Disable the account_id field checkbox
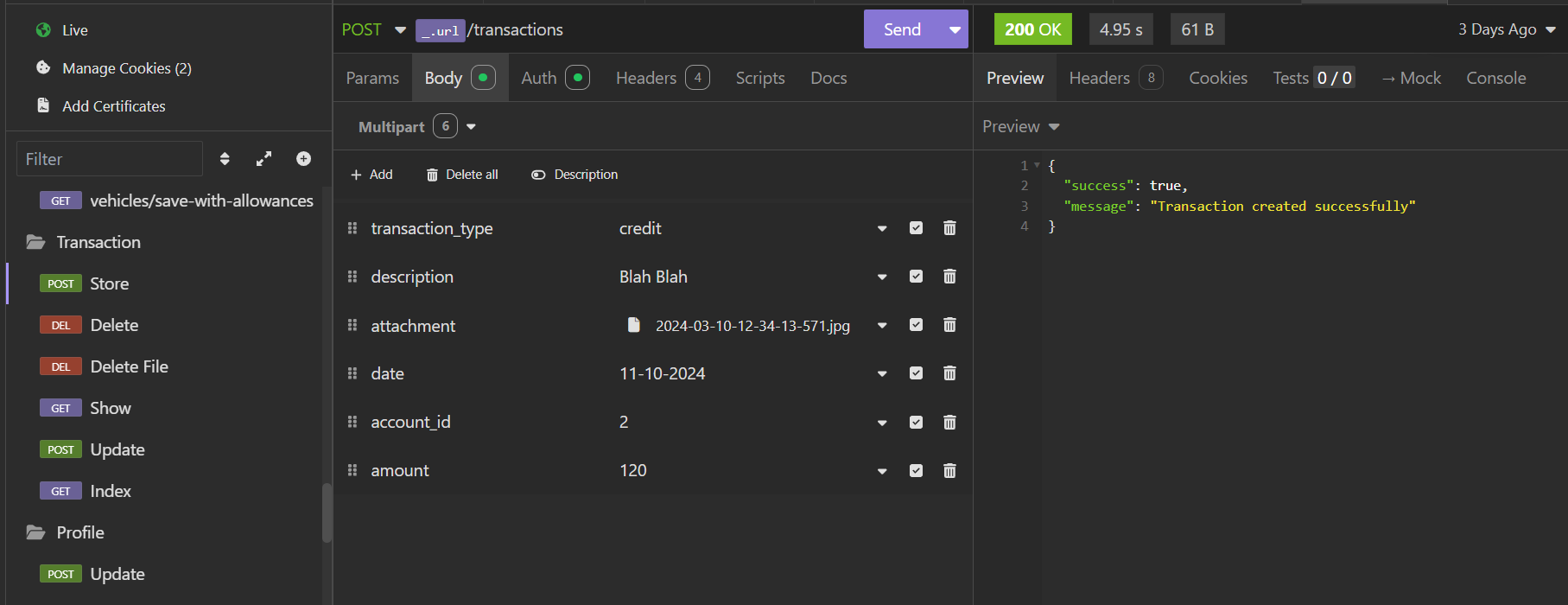 [916, 423]
